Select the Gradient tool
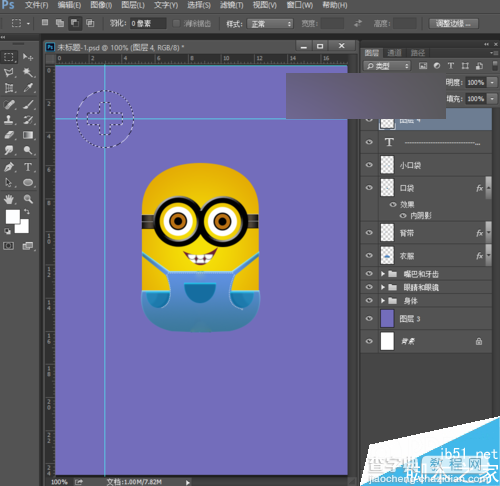Image resolution: width=500 pixels, height=486 pixels. pyautogui.click(x=28, y=135)
